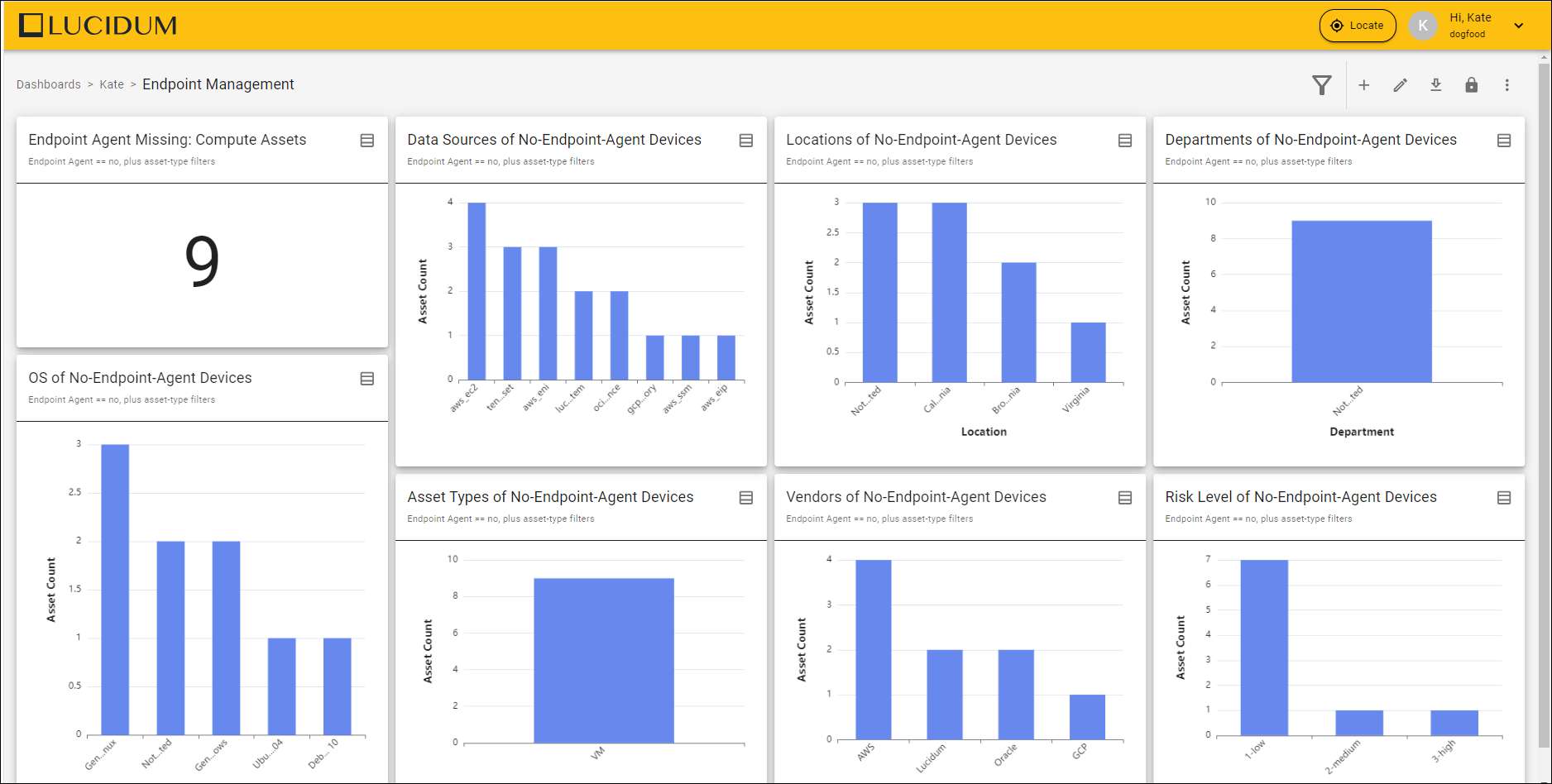Click the 2-medium bar in Risk Level chart

(1359, 723)
